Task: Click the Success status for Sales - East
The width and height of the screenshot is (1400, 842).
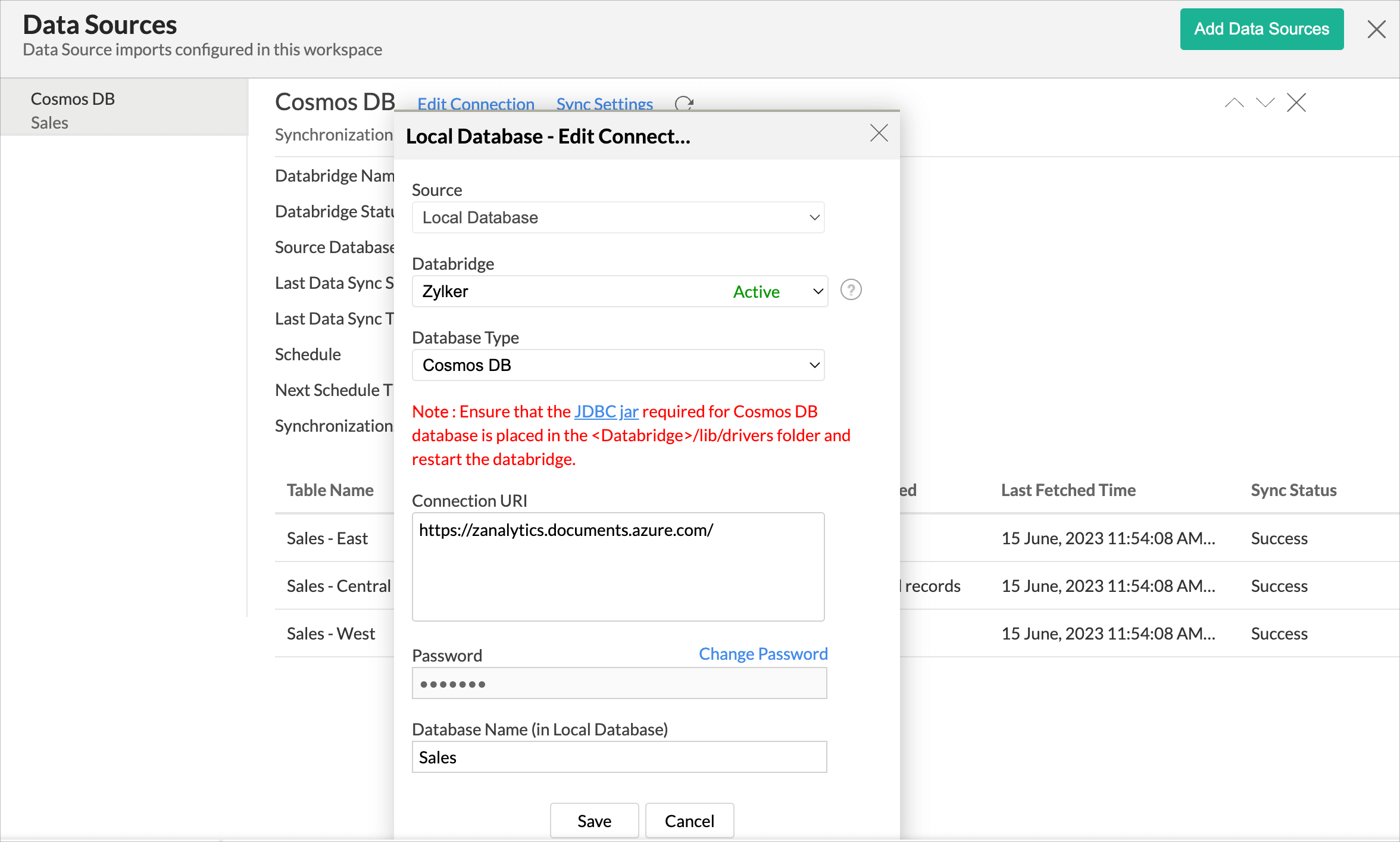Action: click(x=1279, y=538)
